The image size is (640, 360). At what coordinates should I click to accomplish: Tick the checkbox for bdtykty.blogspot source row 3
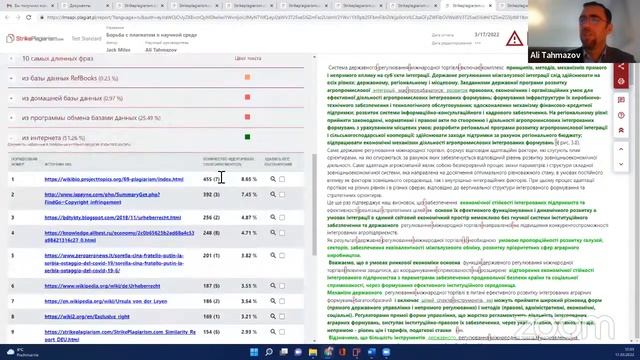282,218
